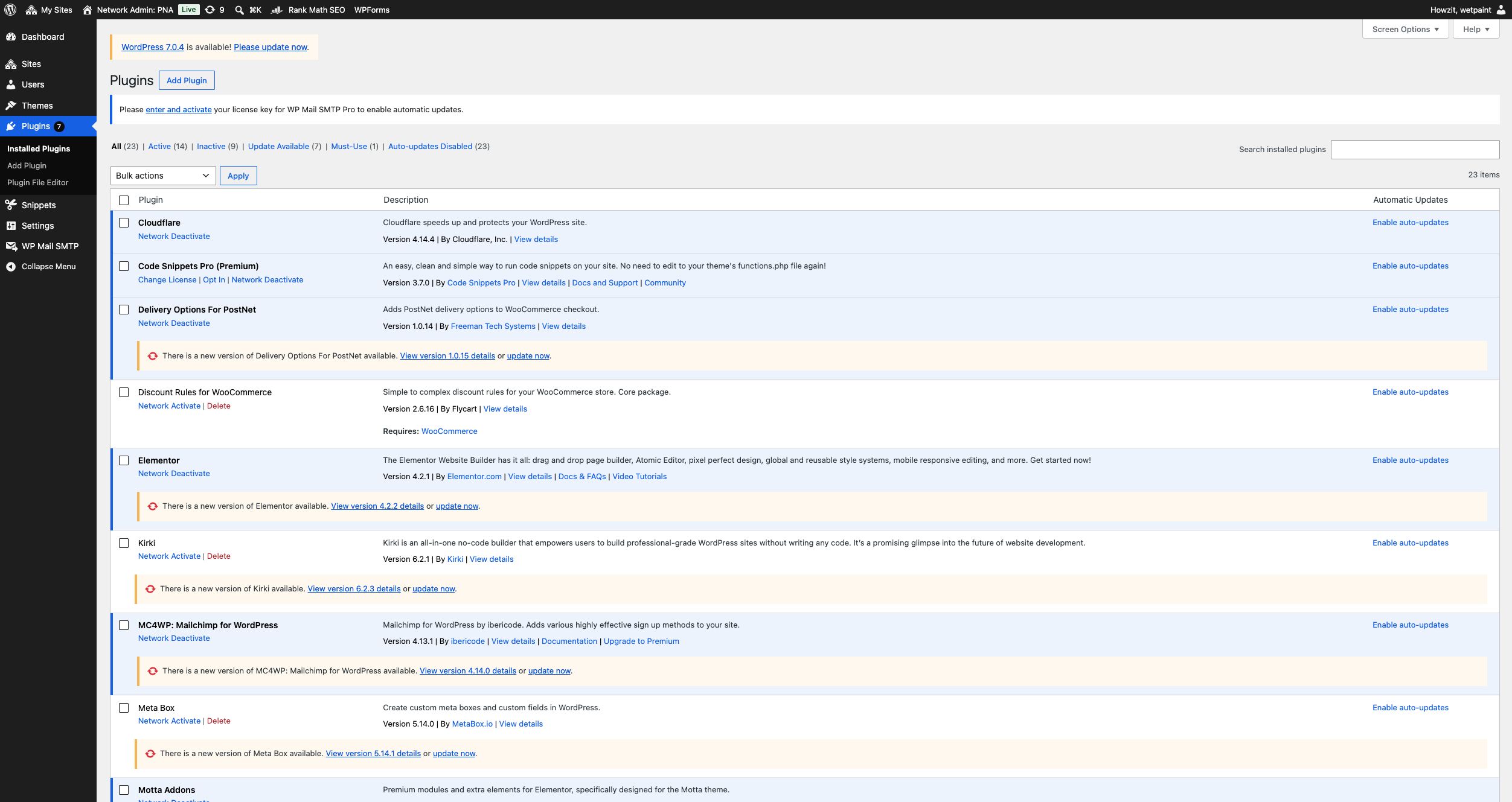The image size is (1512, 802).
Task: Open Elementor Video Tutorials link
Action: [639, 477]
